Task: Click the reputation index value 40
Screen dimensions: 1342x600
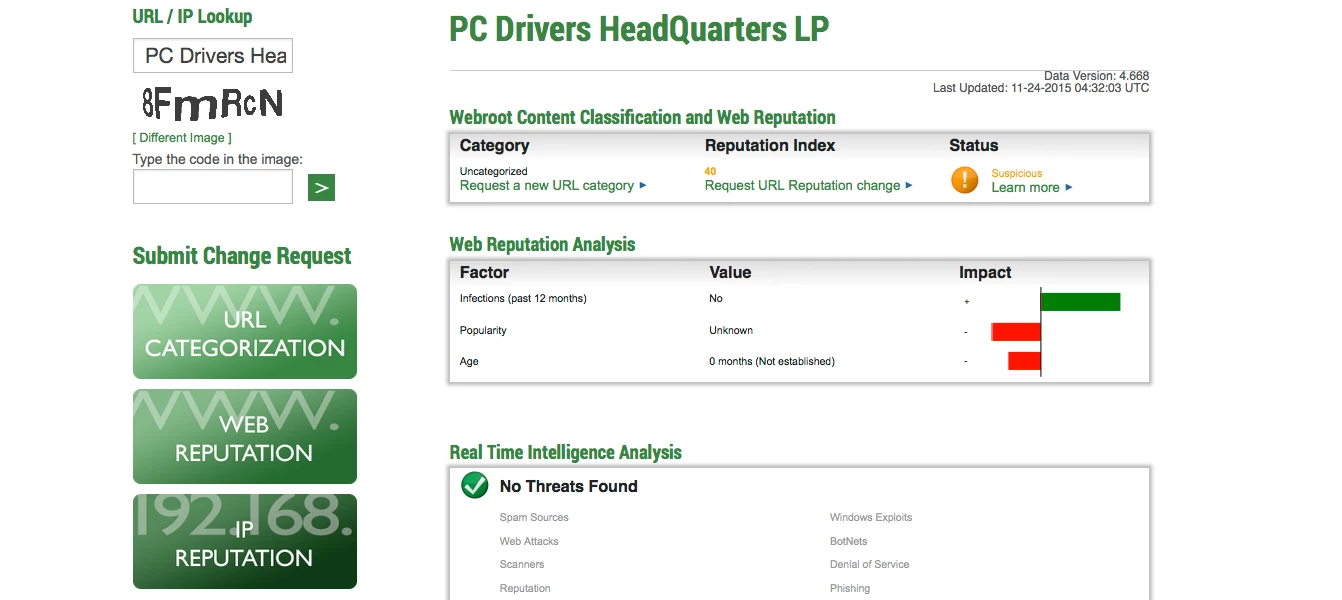Action: pyautogui.click(x=711, y=172)
